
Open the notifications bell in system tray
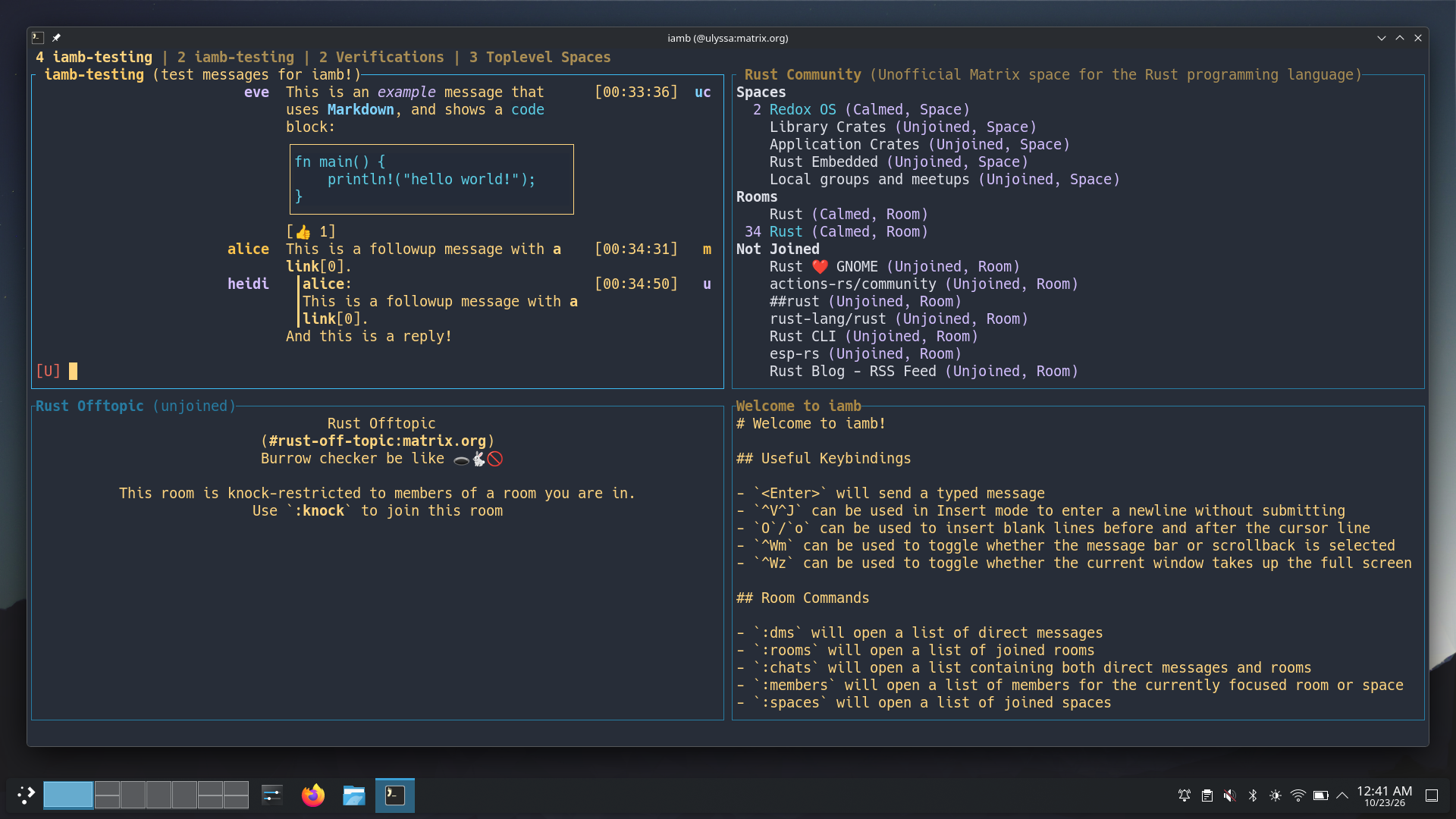click(1185, 795)
